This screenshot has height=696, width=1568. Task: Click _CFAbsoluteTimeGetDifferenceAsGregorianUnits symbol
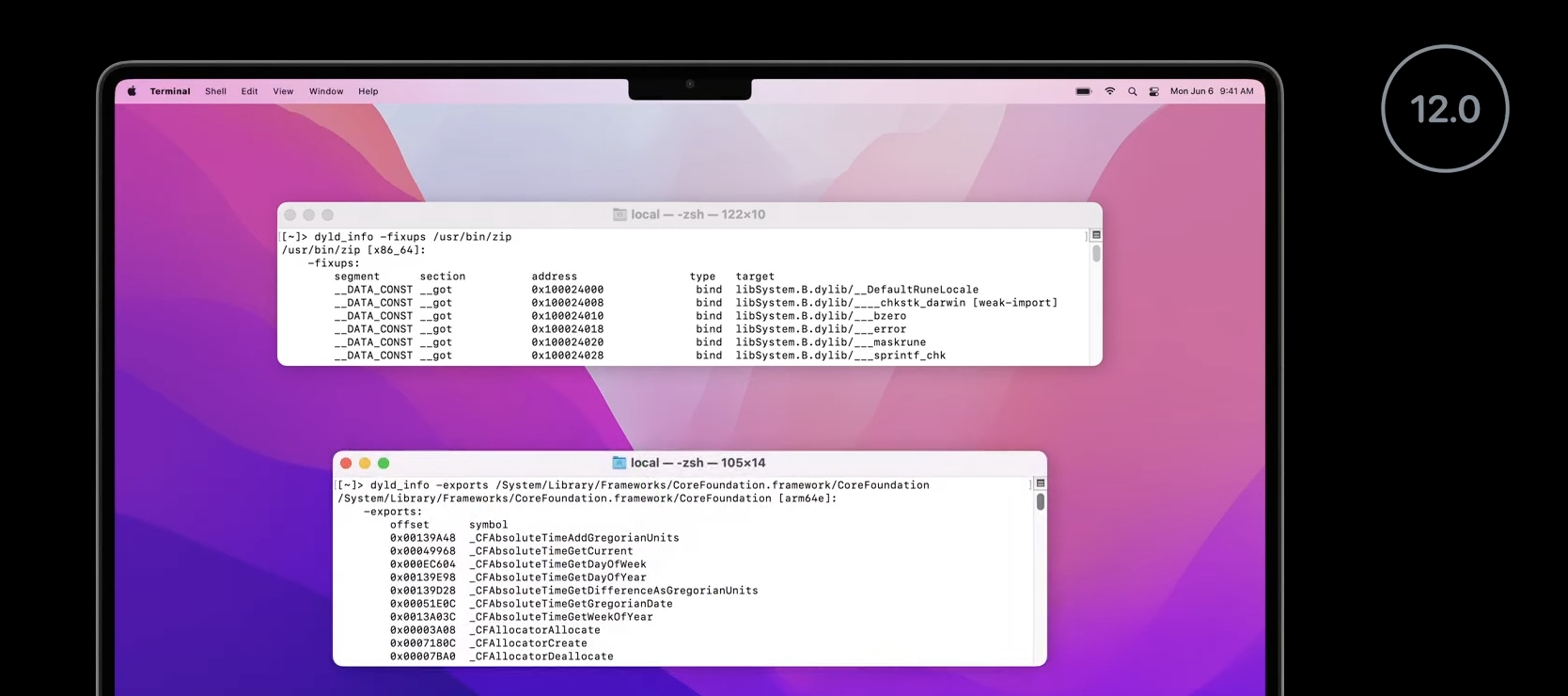614,591
